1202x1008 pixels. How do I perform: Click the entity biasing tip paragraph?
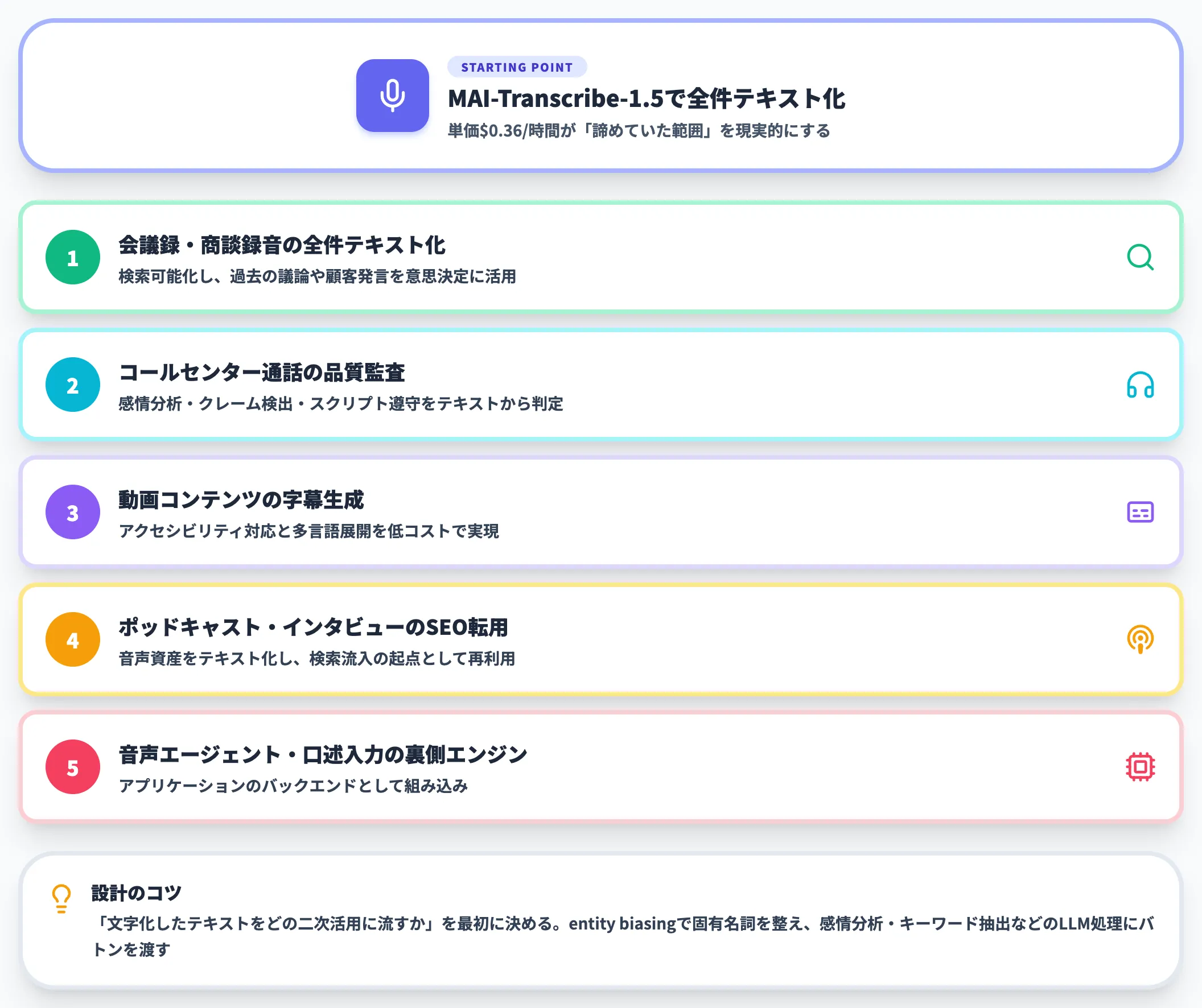pos(623,936)
